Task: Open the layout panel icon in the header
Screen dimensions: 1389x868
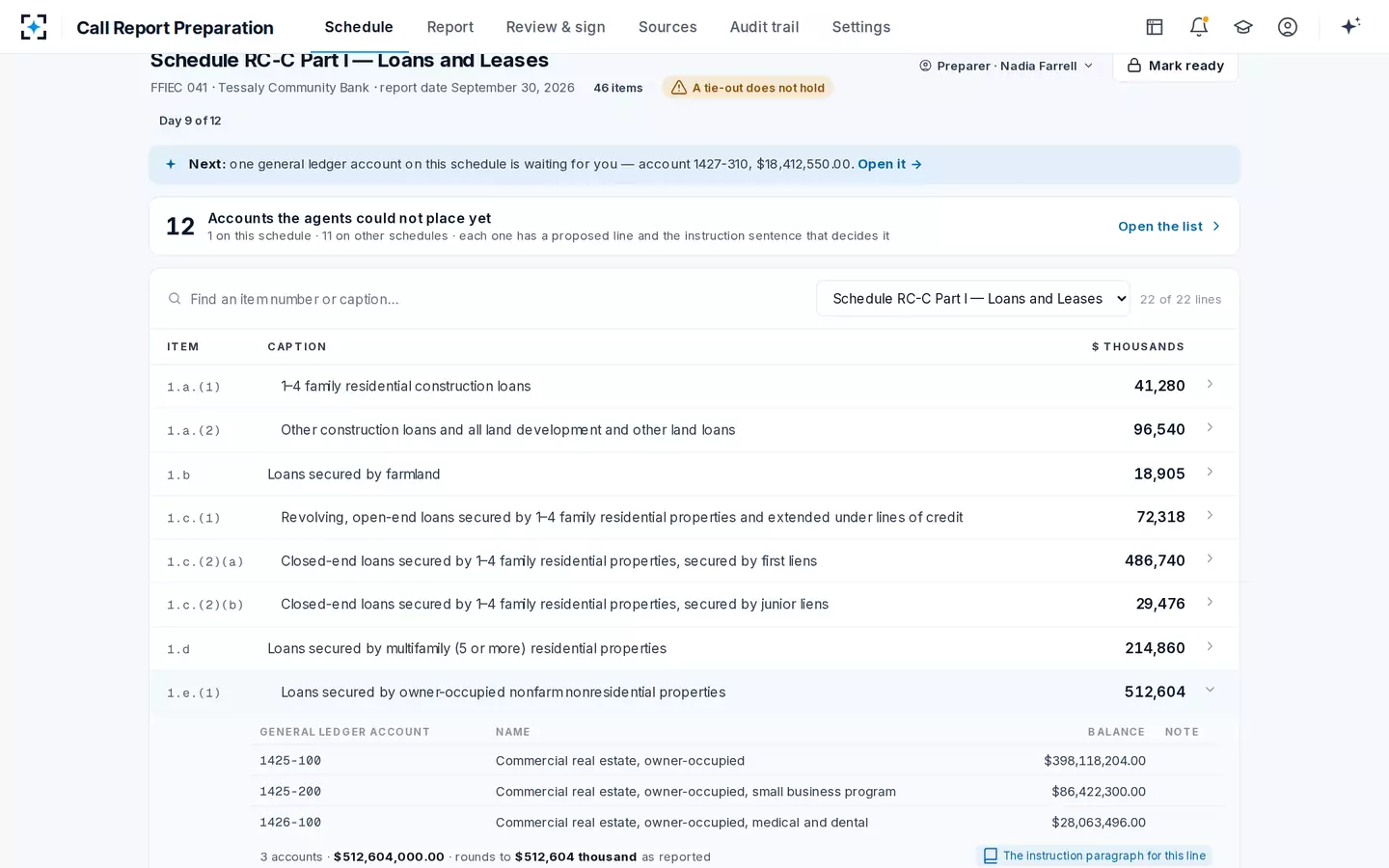Action: click(x=1155, y=27)
